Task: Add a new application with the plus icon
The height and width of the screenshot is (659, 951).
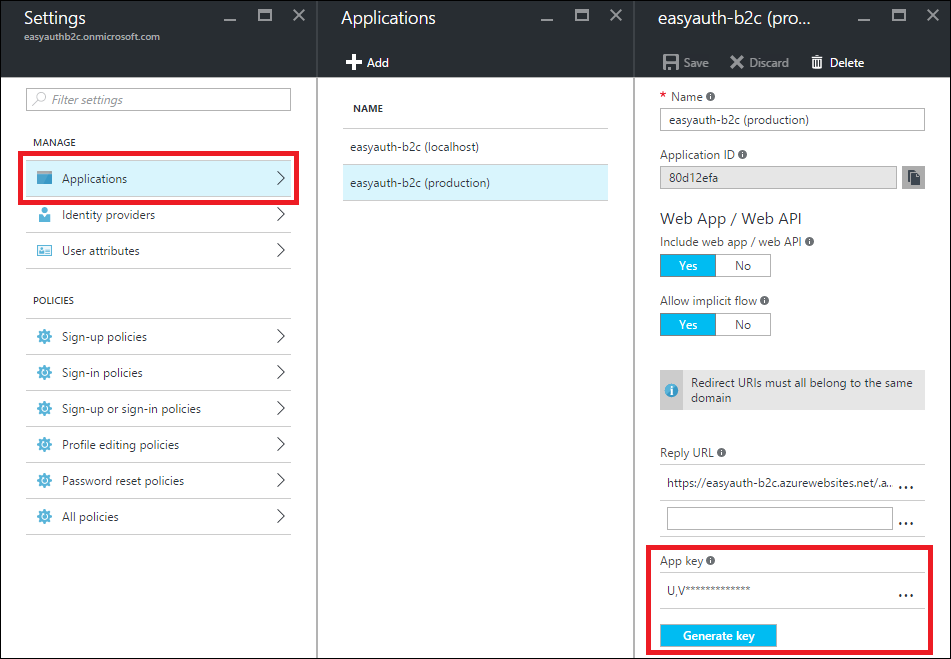Action: coord(355,62)
